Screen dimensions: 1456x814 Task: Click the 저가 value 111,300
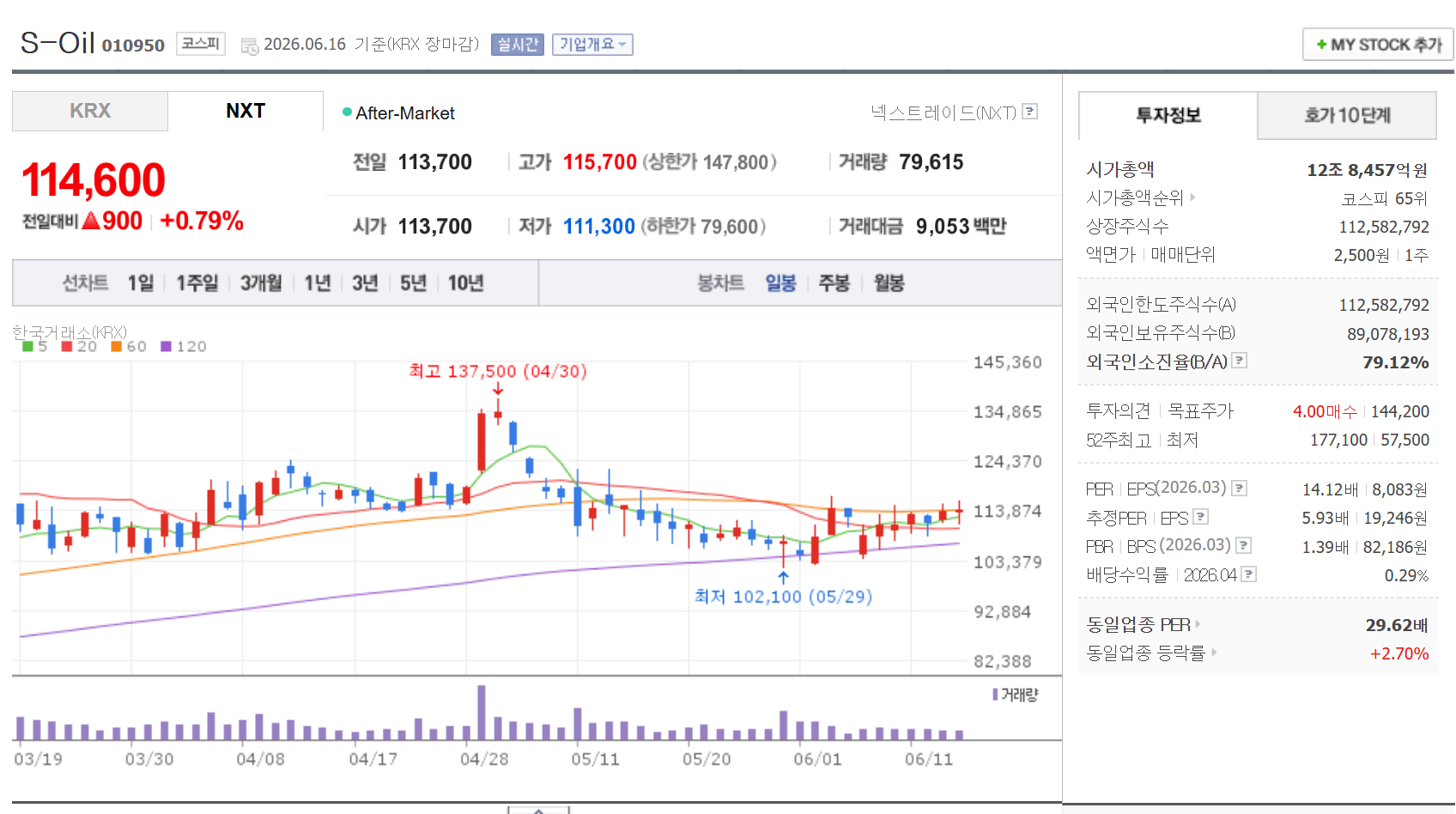pyautogui.click(x=599, y=227)
